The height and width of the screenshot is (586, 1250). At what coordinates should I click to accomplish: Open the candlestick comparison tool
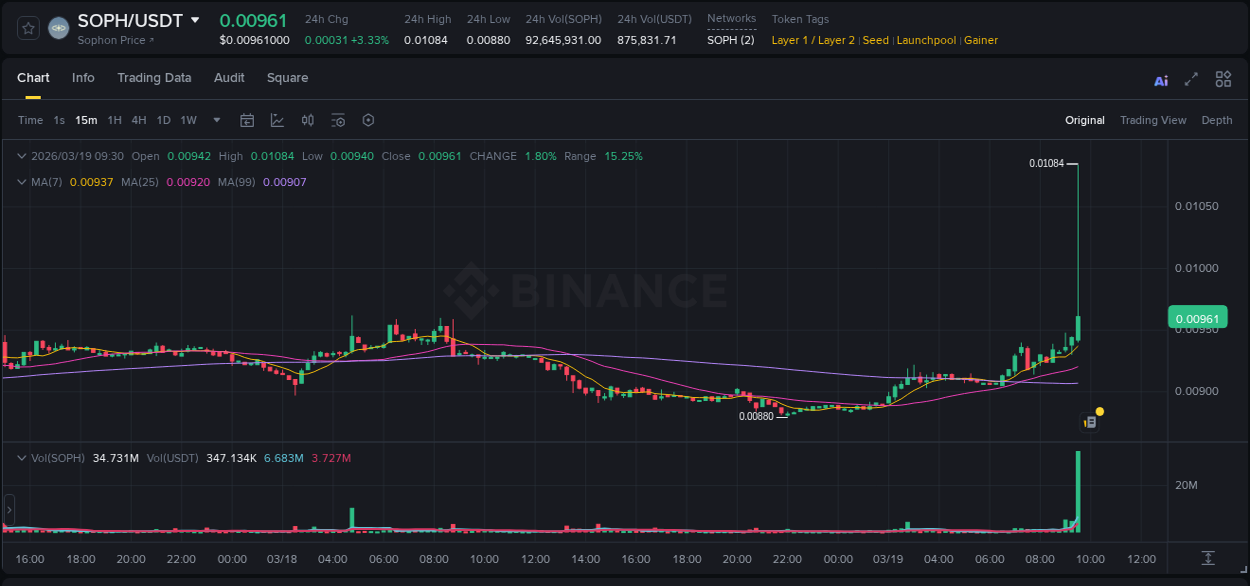coord(307,120)
